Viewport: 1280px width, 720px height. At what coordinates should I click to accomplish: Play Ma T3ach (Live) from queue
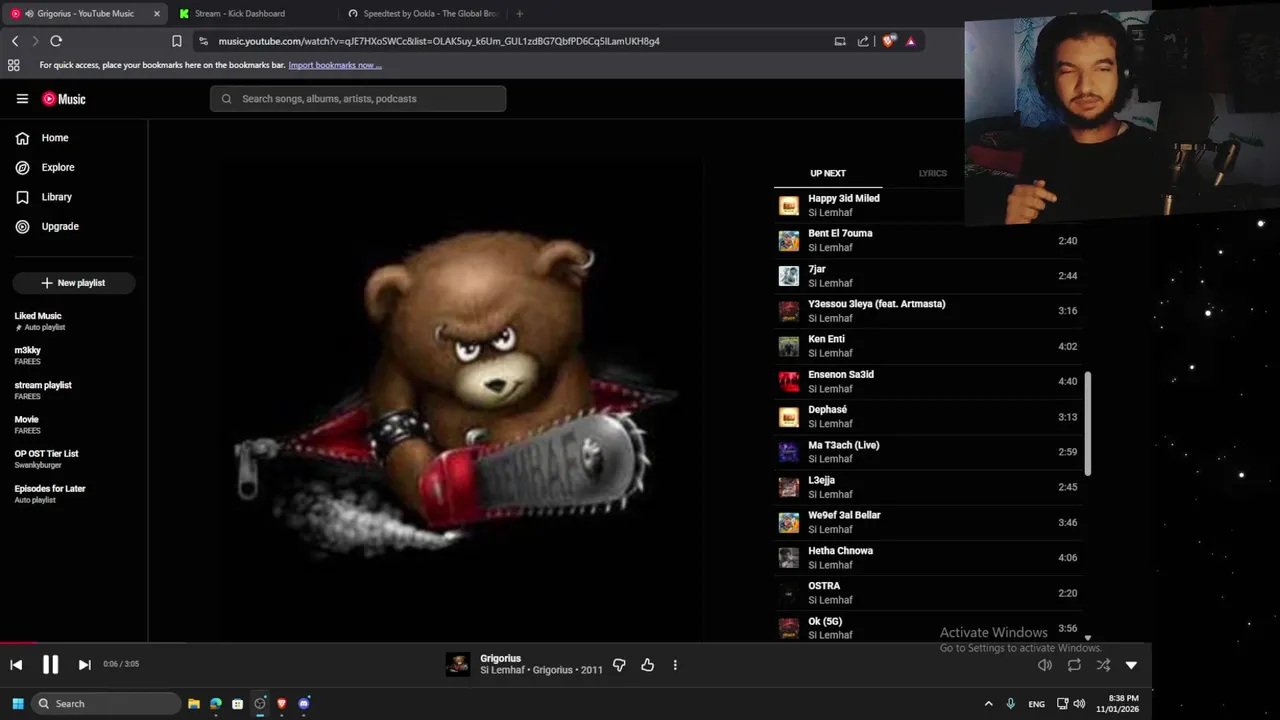pos(928,452)
